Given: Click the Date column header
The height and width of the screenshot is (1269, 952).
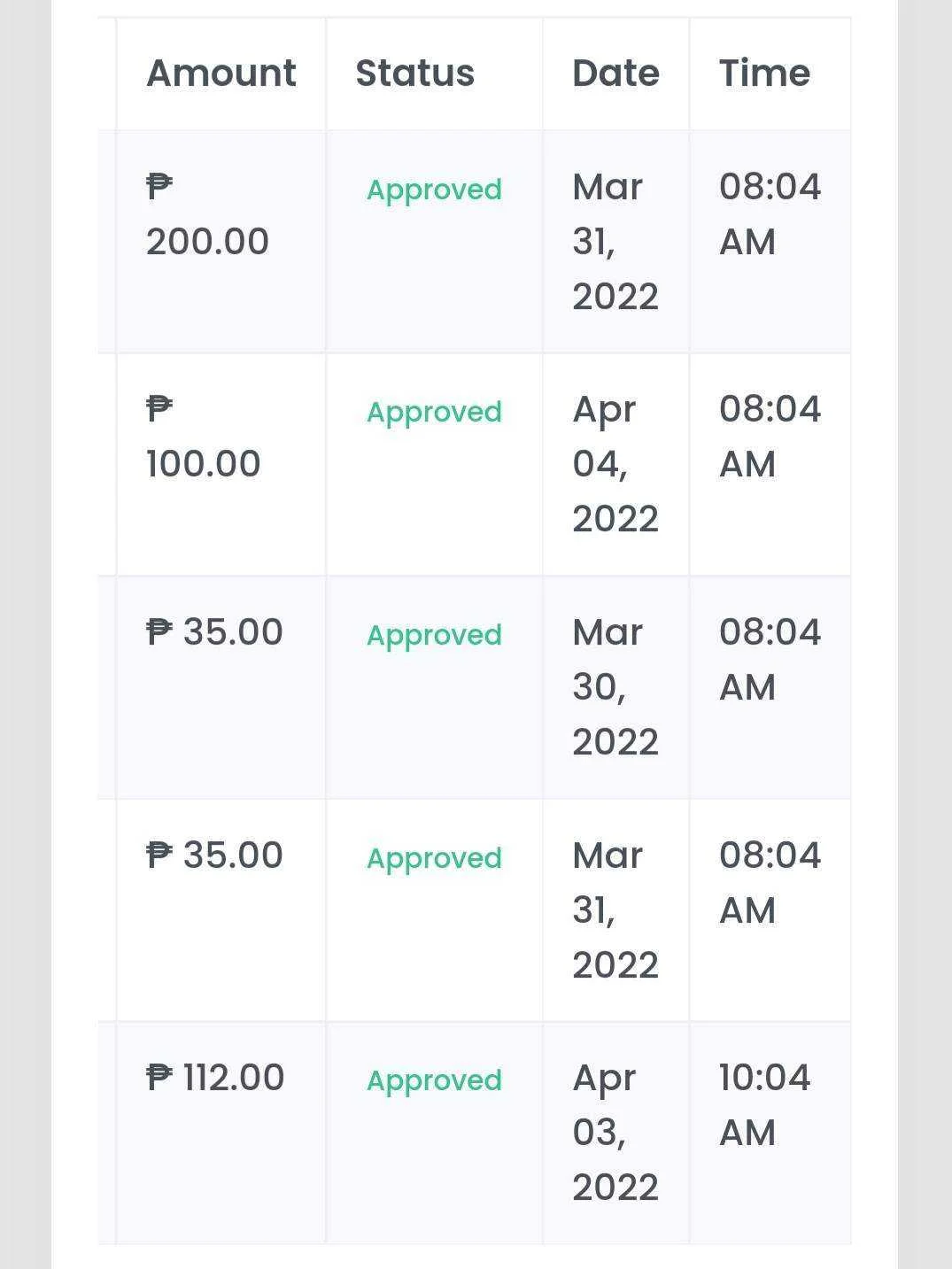Looking at the screenshot, I should [615, 74].
